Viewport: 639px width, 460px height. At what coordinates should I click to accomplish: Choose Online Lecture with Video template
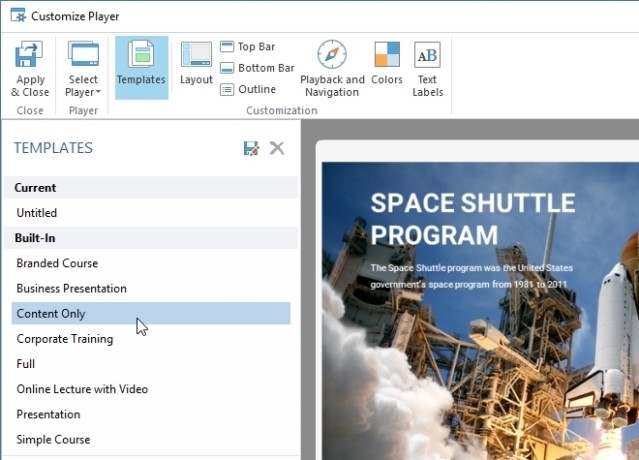pos(151,389)
